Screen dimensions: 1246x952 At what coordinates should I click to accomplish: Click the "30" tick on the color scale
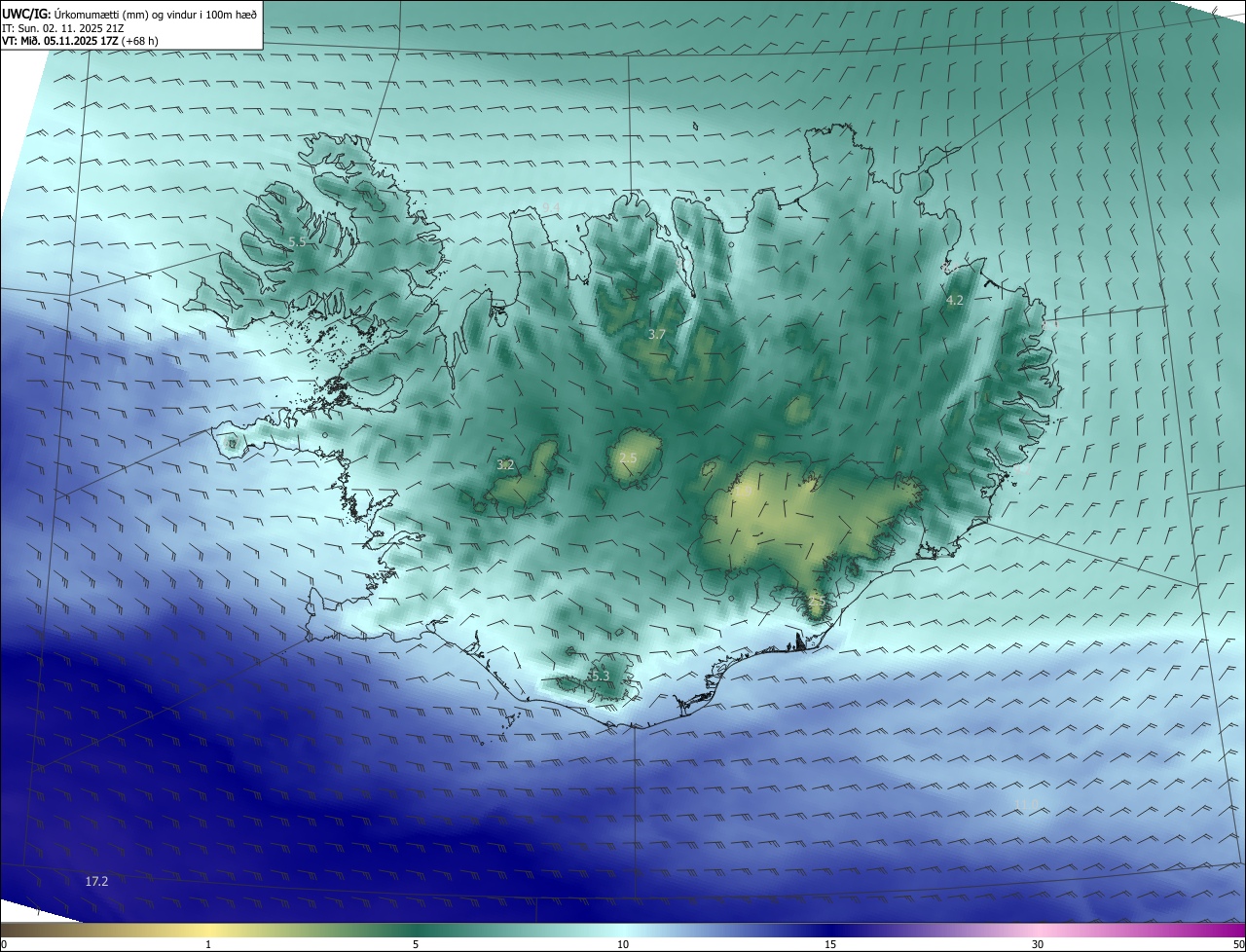(x=1038, y=944)
